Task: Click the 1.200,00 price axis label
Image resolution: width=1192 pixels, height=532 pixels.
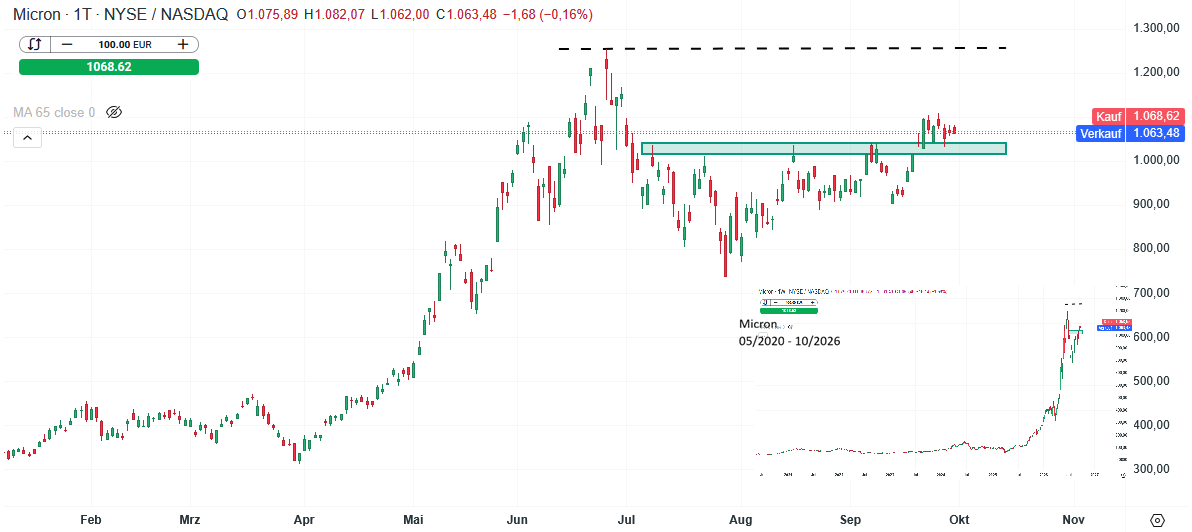Action: click(x=1156, y=72)
